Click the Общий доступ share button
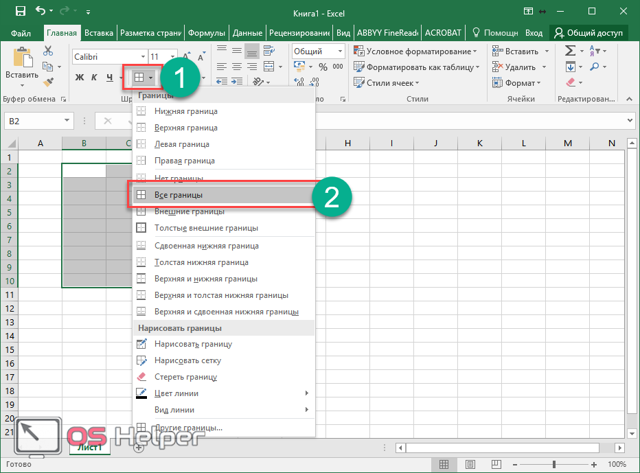640x473 pixels. pos(588,33)
